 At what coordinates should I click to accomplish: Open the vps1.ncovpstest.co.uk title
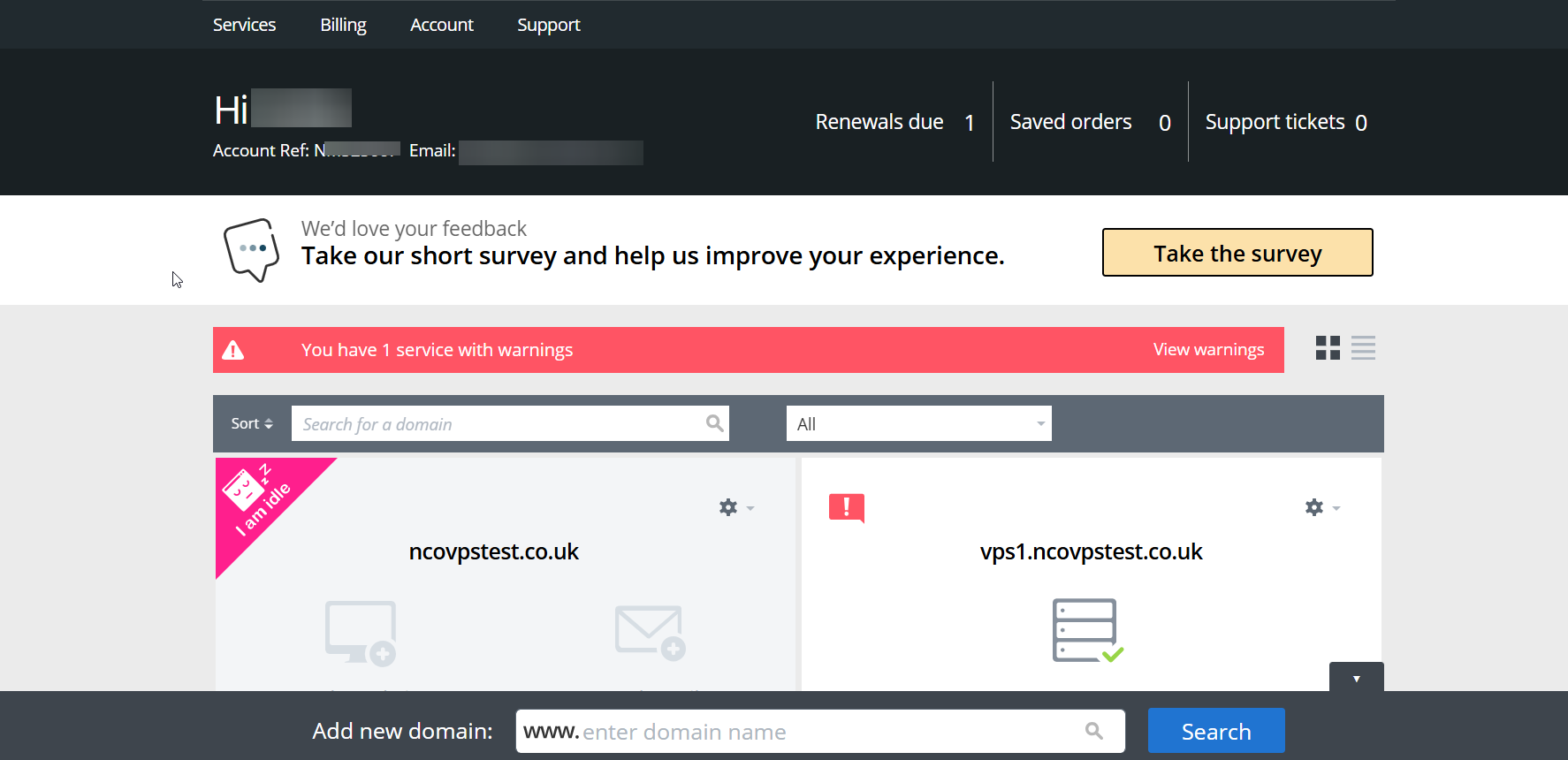point(1091,551)
